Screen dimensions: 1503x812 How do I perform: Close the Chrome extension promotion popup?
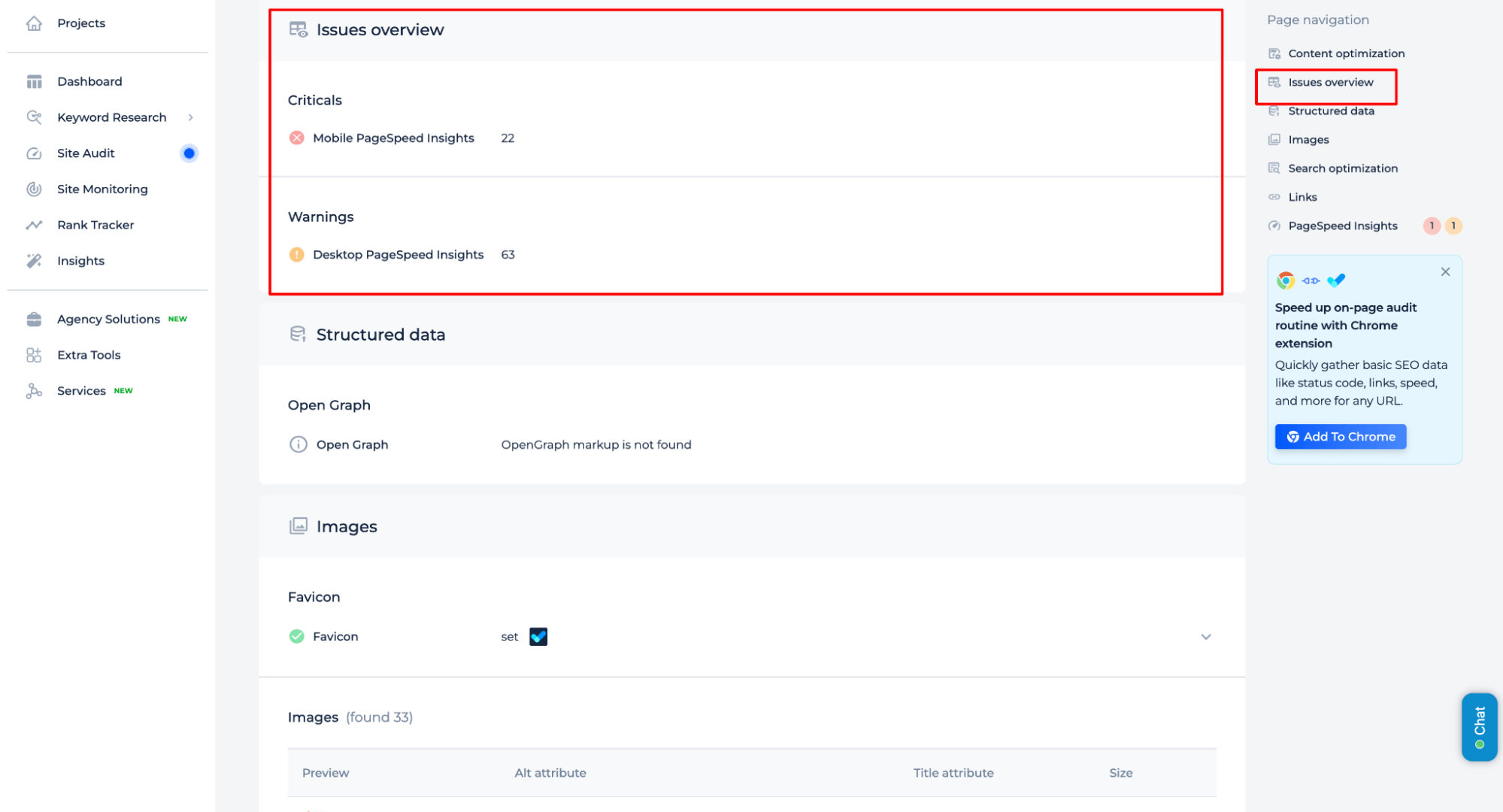click(x=1446, y=272)
